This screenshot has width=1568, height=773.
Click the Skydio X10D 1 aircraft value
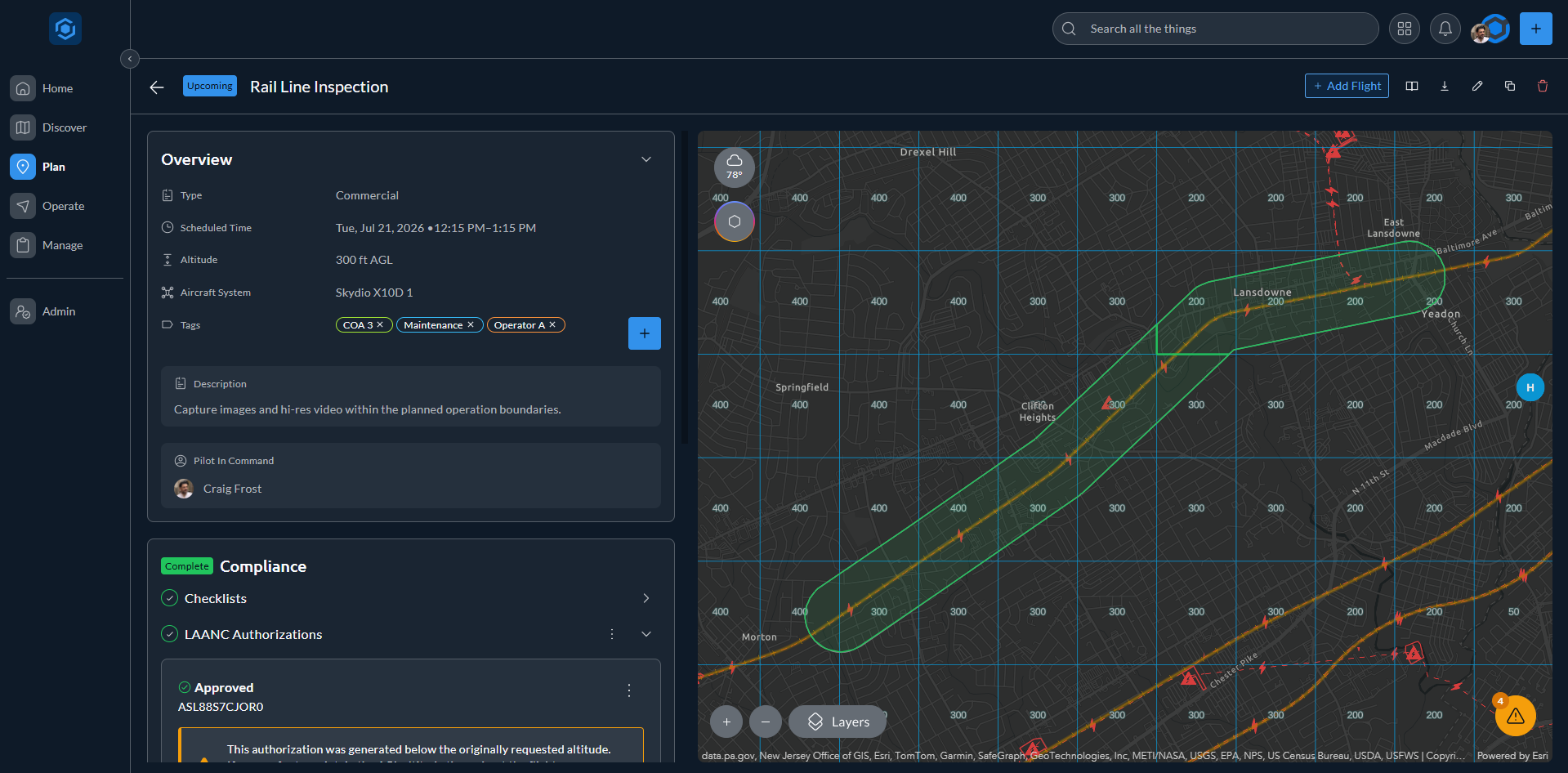point(374,293)
